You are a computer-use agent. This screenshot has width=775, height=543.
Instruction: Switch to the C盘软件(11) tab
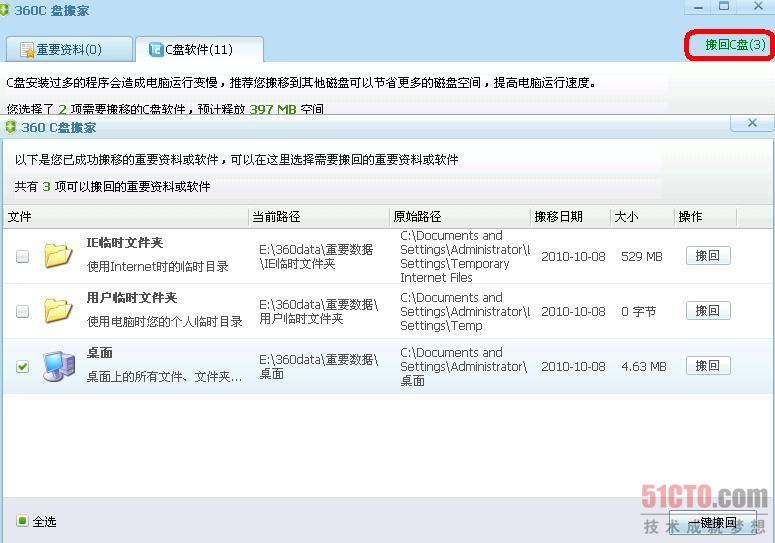pyautogui.click(x=199, y=49)
